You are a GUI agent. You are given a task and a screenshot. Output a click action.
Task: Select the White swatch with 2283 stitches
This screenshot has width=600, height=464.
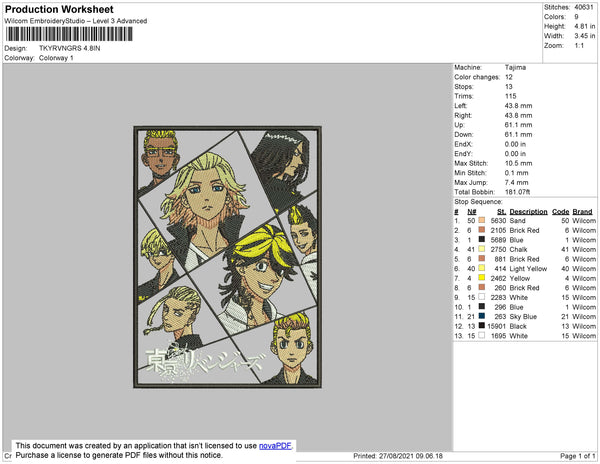[x=481, y=297]
